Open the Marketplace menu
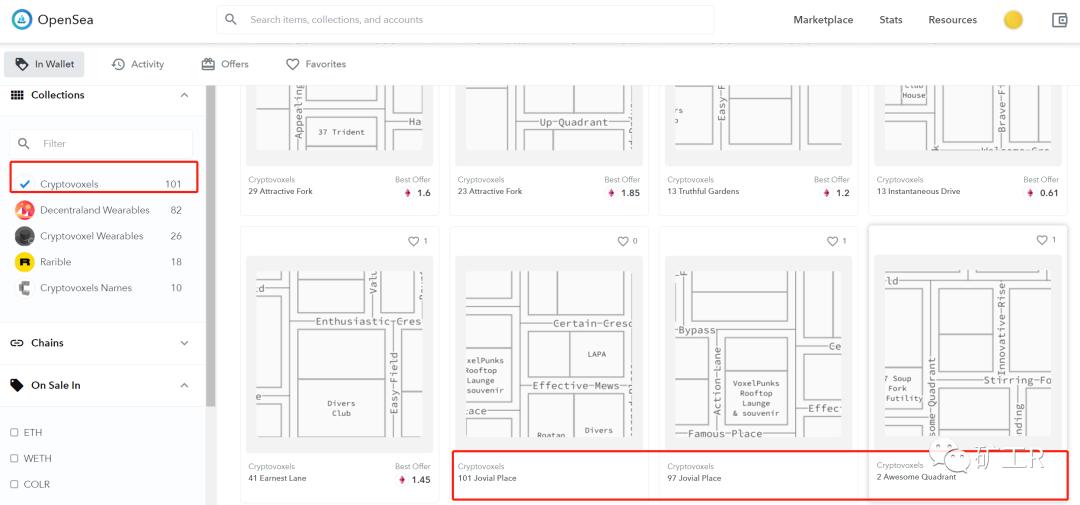This screenshot has width=1080, height=505. (823, 20)
